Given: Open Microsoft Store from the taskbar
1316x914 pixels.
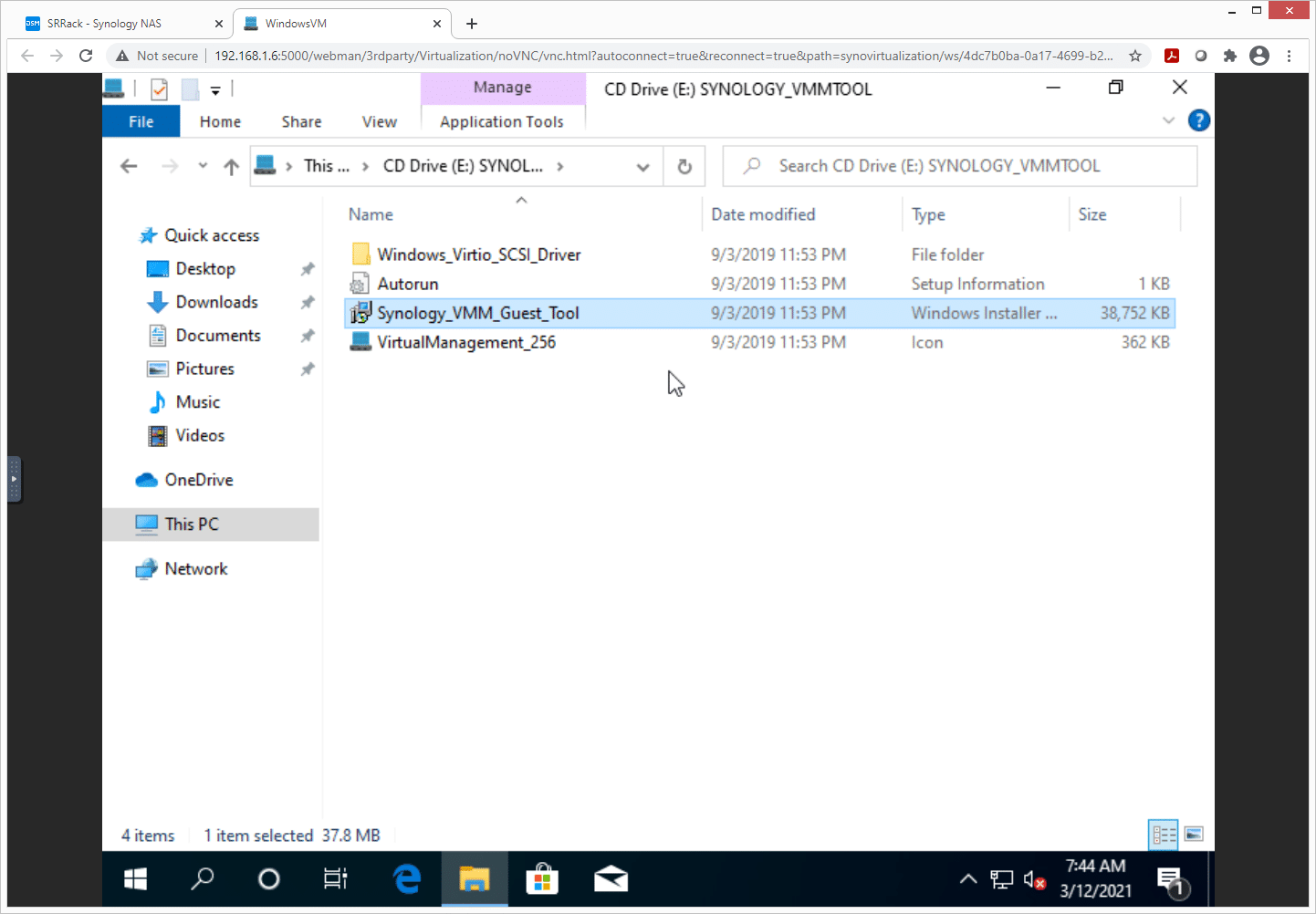Looking at the screenshot, I should click(542, 879).
